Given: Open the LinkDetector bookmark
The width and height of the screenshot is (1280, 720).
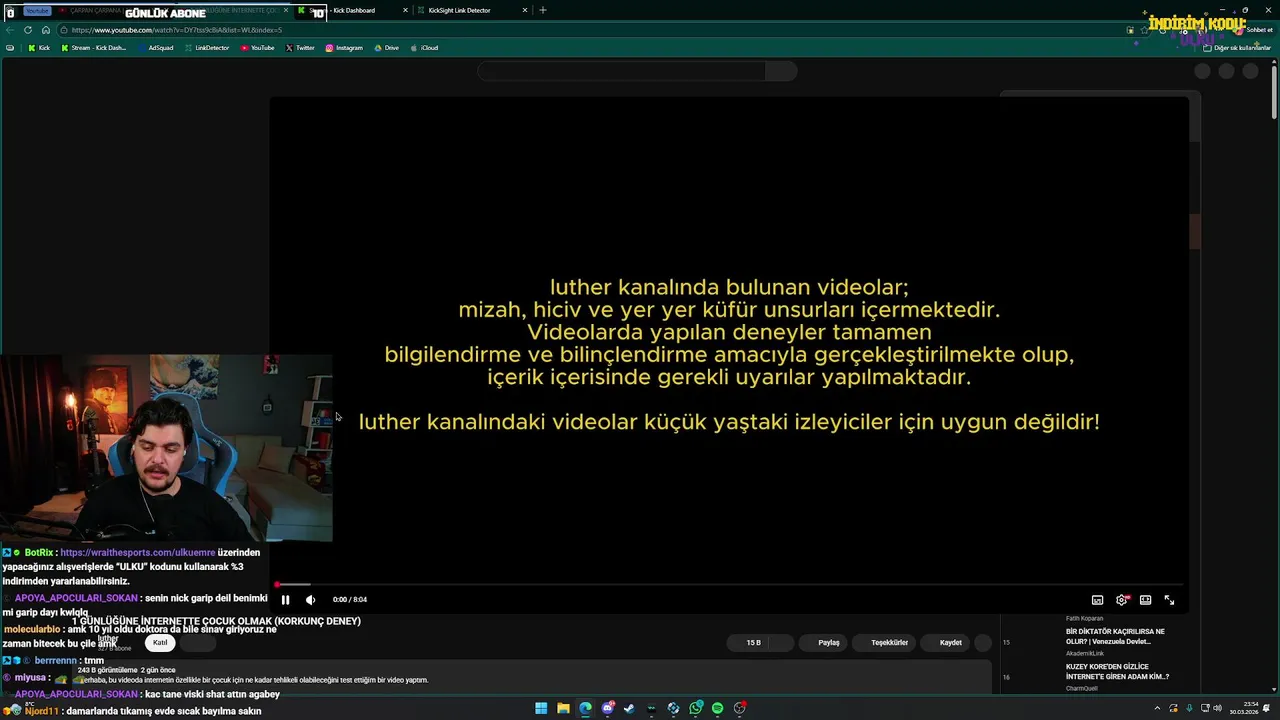Looking at the screenshot, I should tap(206, 48).
